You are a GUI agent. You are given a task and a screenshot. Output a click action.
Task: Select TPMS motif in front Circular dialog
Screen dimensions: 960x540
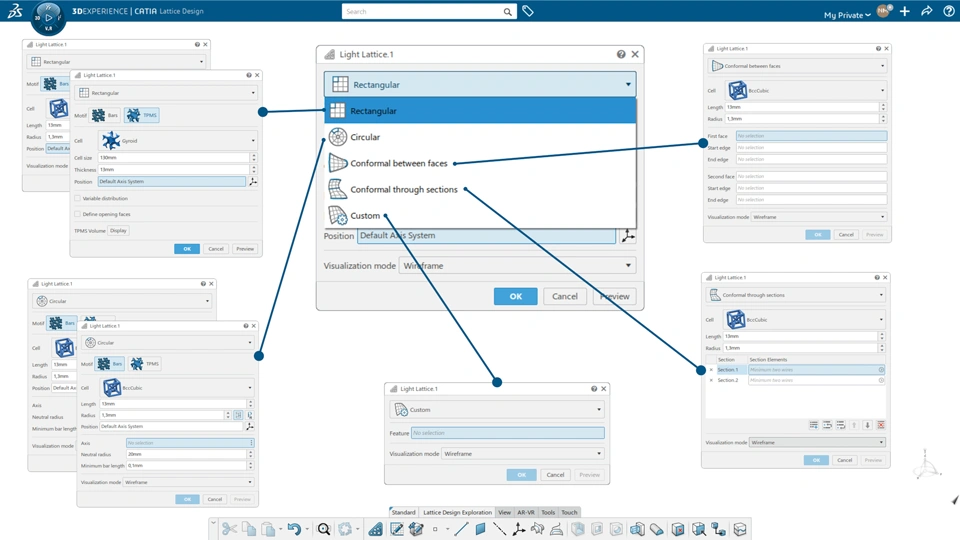click(x=145, y=364)
